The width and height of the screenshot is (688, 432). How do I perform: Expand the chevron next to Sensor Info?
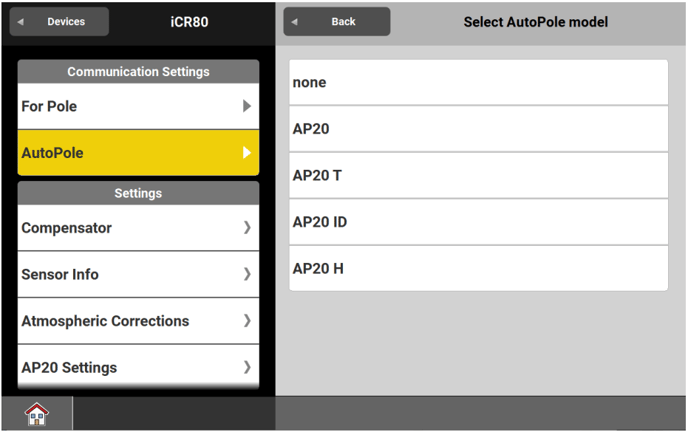pyautogui.click(x=247, y=274)
